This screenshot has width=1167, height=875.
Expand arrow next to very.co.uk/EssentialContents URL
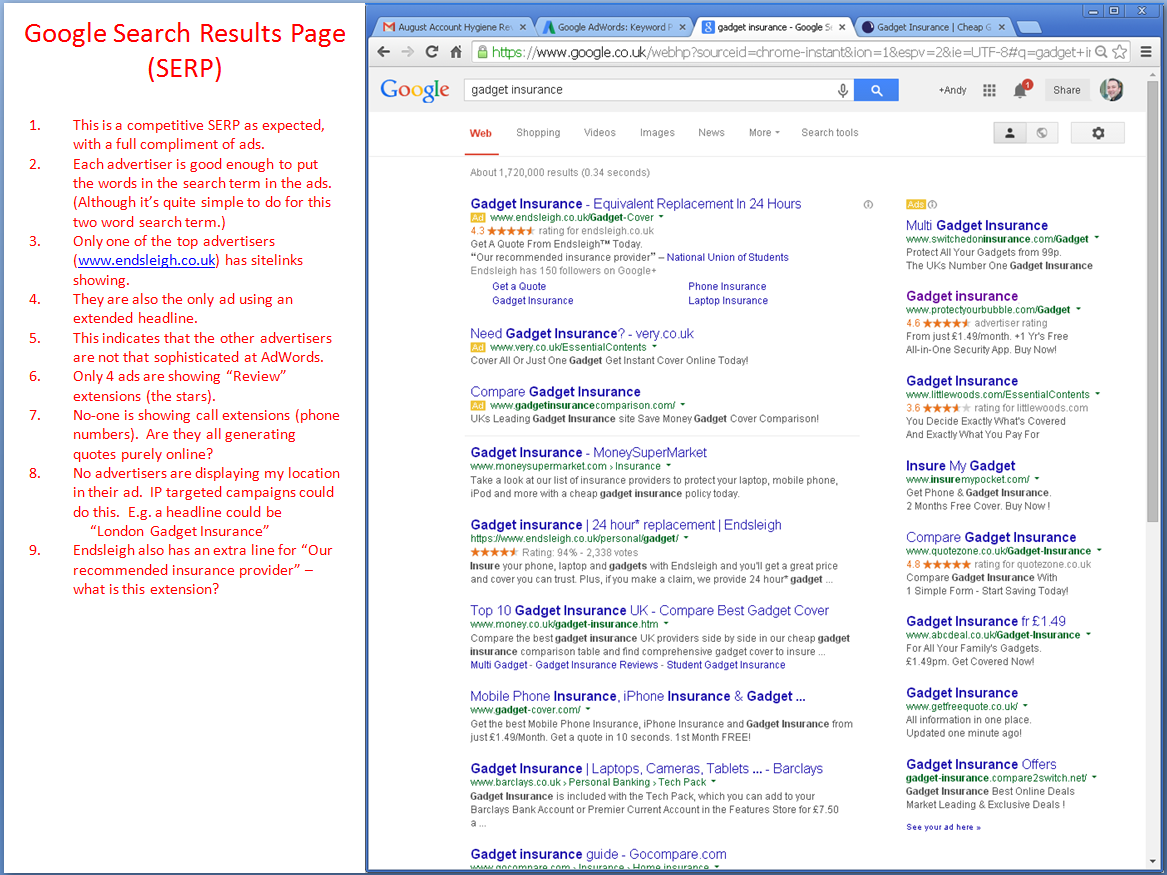pyautogui.click(x=654, y=347)
